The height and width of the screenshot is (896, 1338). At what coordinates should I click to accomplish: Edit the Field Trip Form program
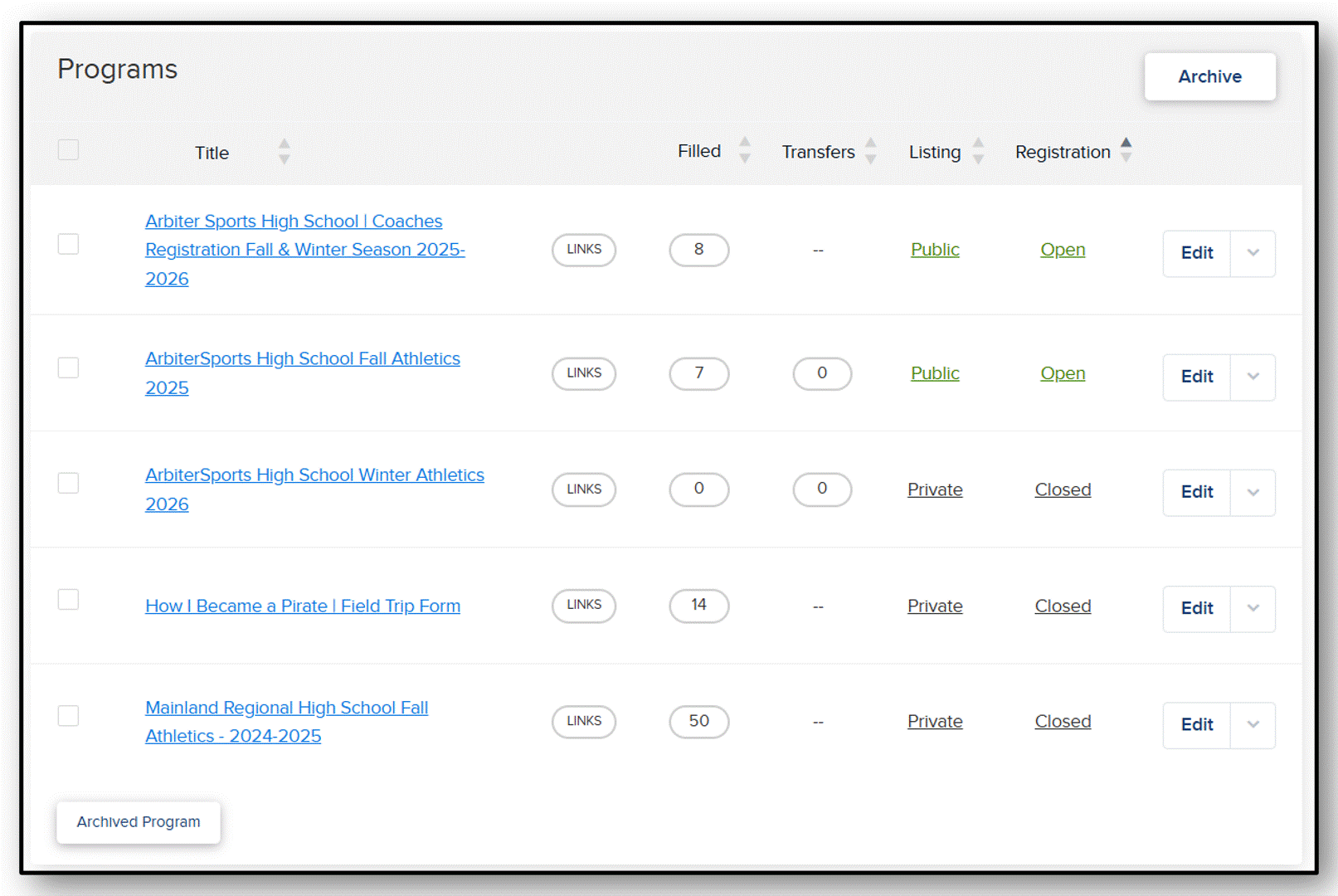point(1197,608)
